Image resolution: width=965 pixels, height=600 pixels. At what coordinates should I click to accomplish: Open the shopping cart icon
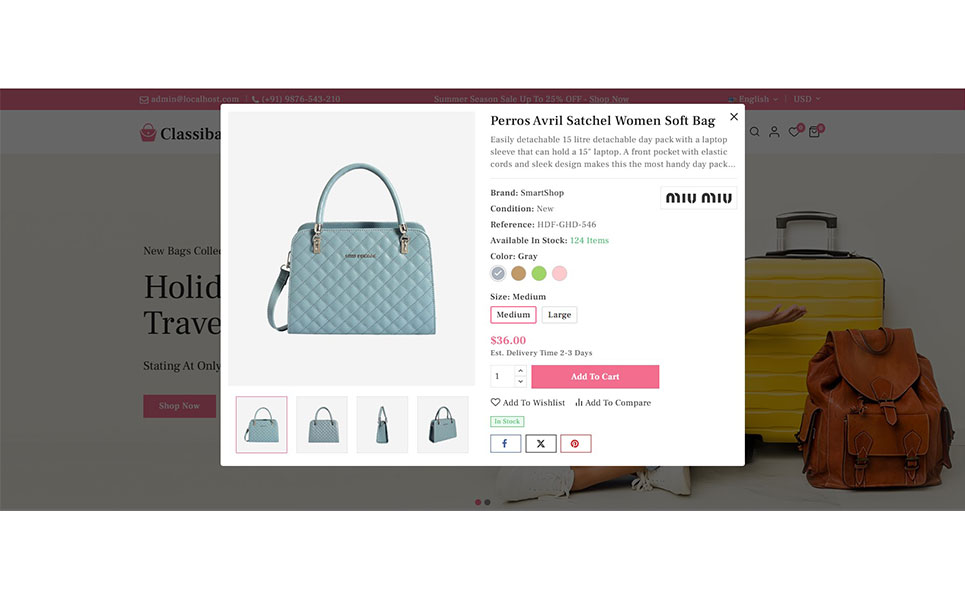pos(814,132)
